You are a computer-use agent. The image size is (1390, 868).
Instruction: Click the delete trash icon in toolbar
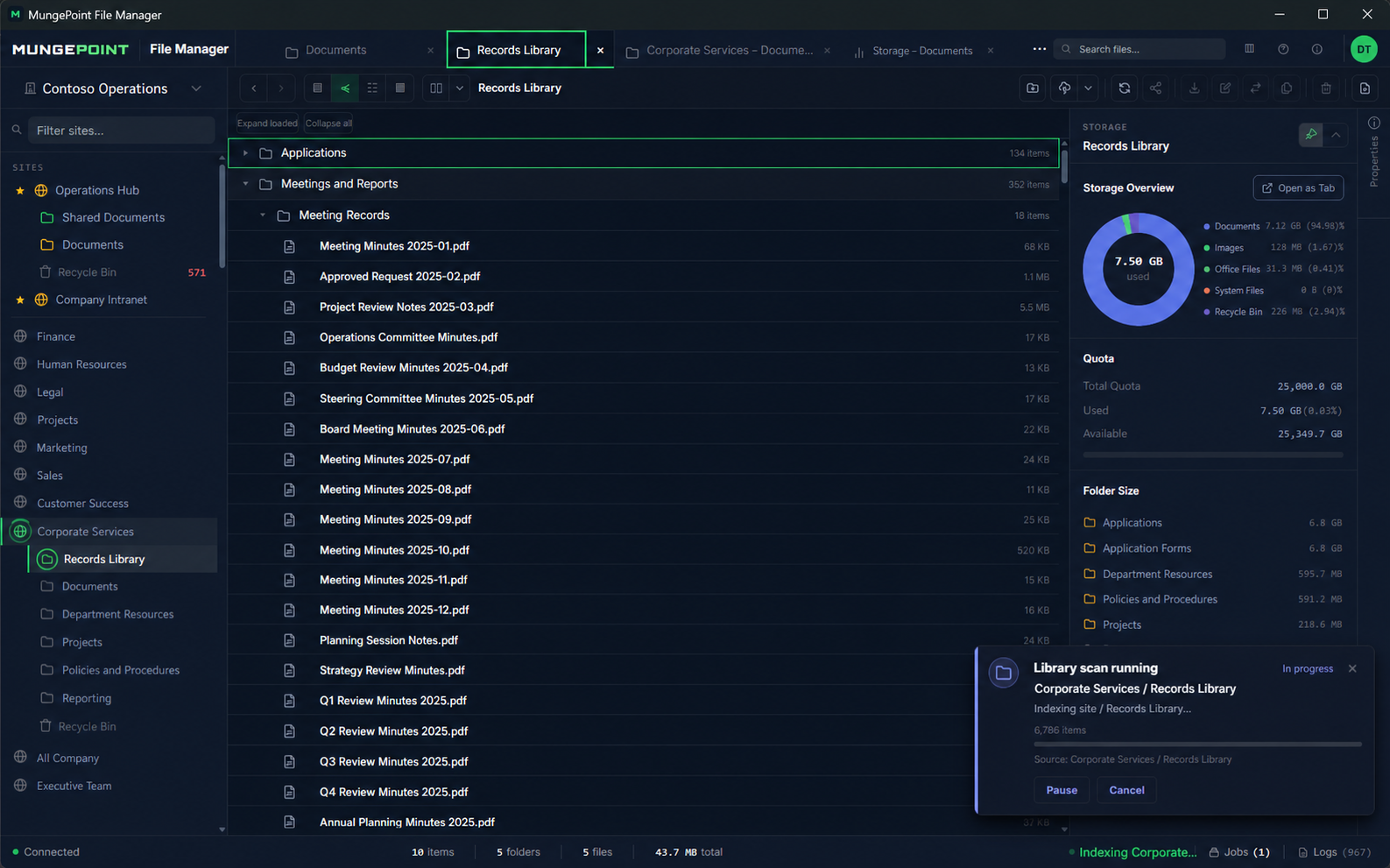click(1326, 88)
